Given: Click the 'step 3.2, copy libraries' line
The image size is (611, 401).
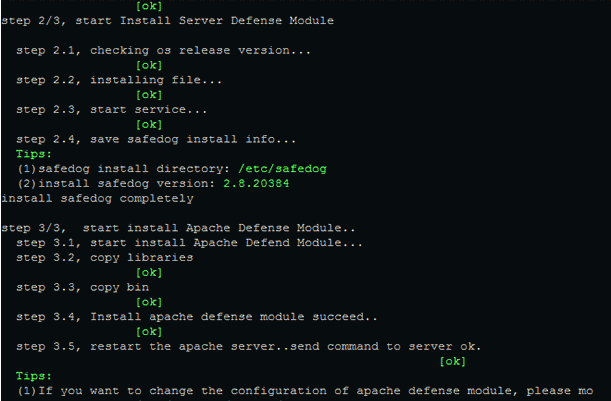Looking at the screenshot, I should point(104,258).
